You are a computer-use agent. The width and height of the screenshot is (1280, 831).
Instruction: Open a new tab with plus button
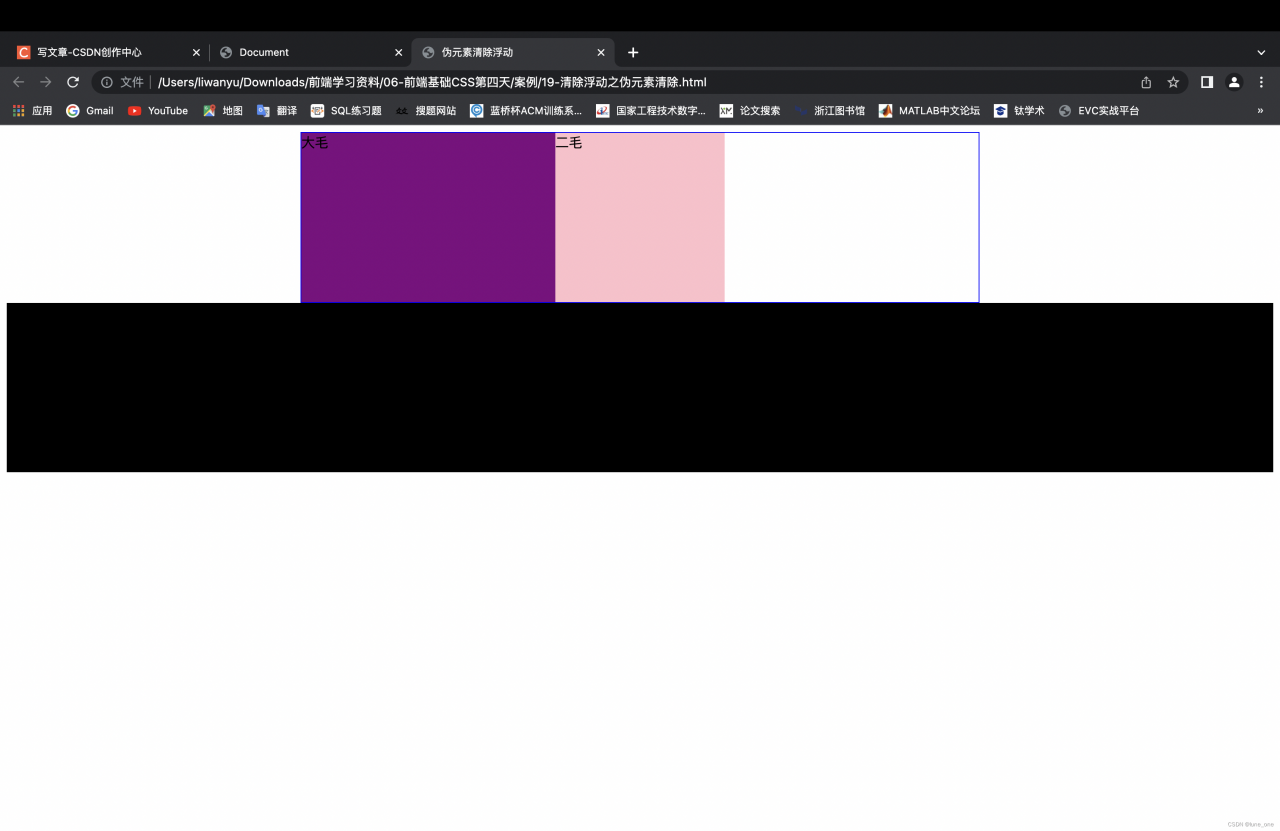[633, 52]
